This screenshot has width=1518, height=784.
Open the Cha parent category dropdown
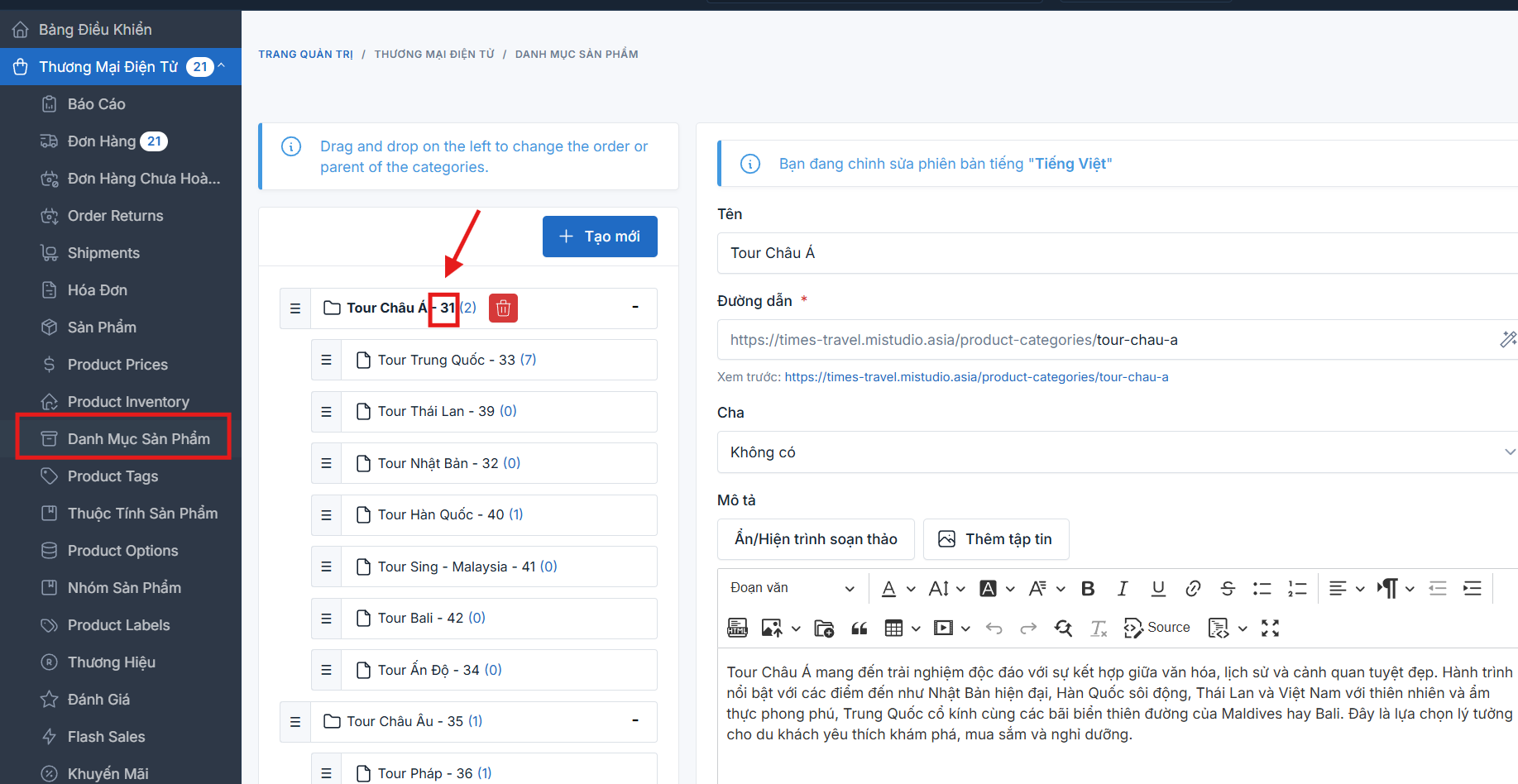(x=1117, y=452)
